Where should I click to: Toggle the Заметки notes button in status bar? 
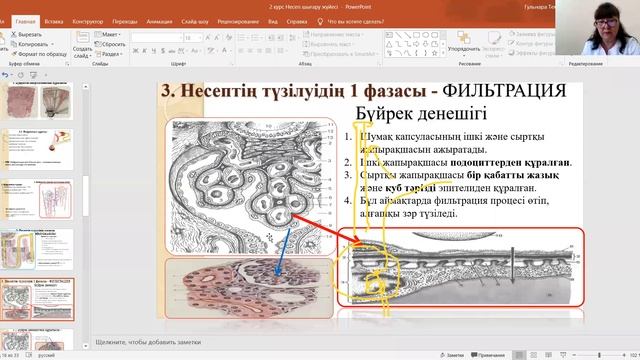click(452, 355)
